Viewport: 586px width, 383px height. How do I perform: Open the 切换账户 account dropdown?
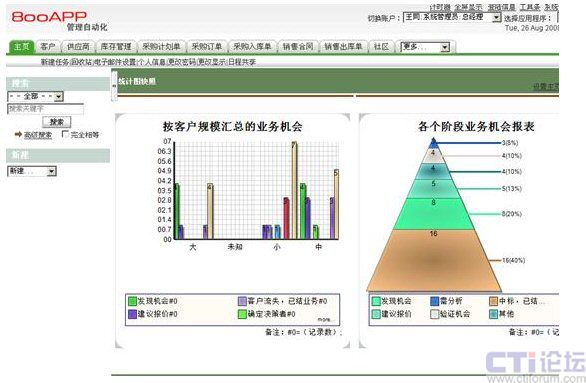coord(452,17)
